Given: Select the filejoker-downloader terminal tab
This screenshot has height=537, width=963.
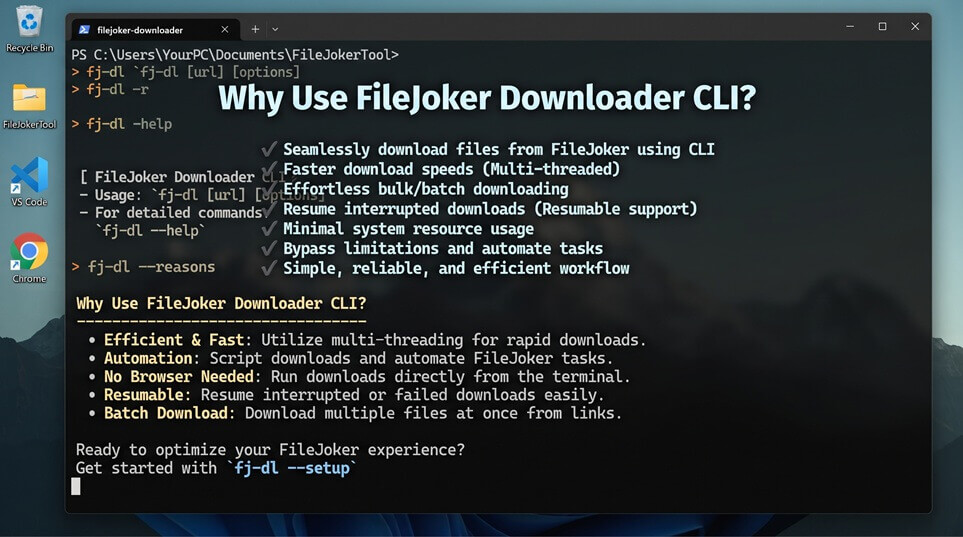Looking at the screenshot, I should [154, 29].
